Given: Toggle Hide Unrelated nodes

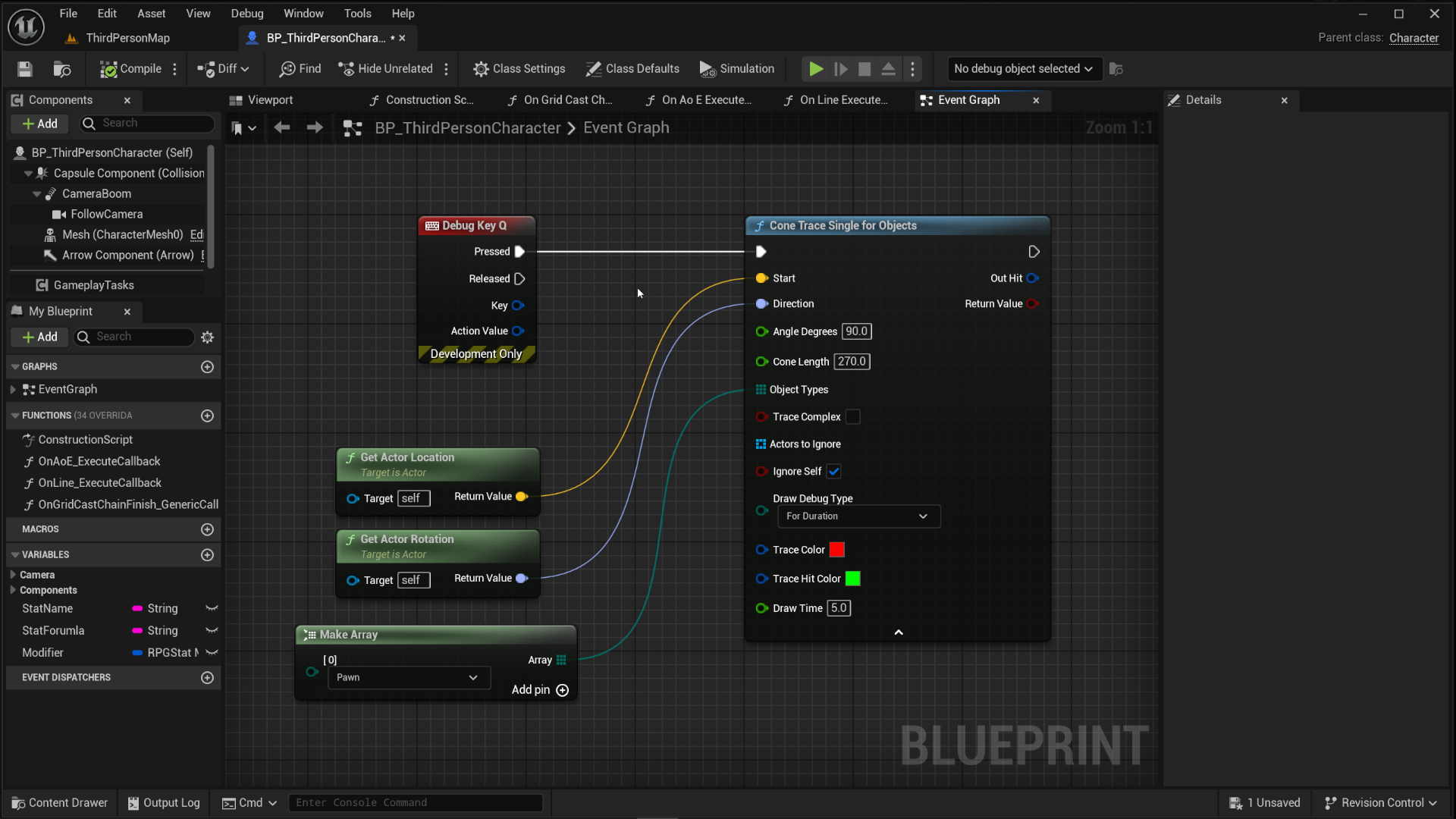Looking at the screenshot, I should [385, 69].
